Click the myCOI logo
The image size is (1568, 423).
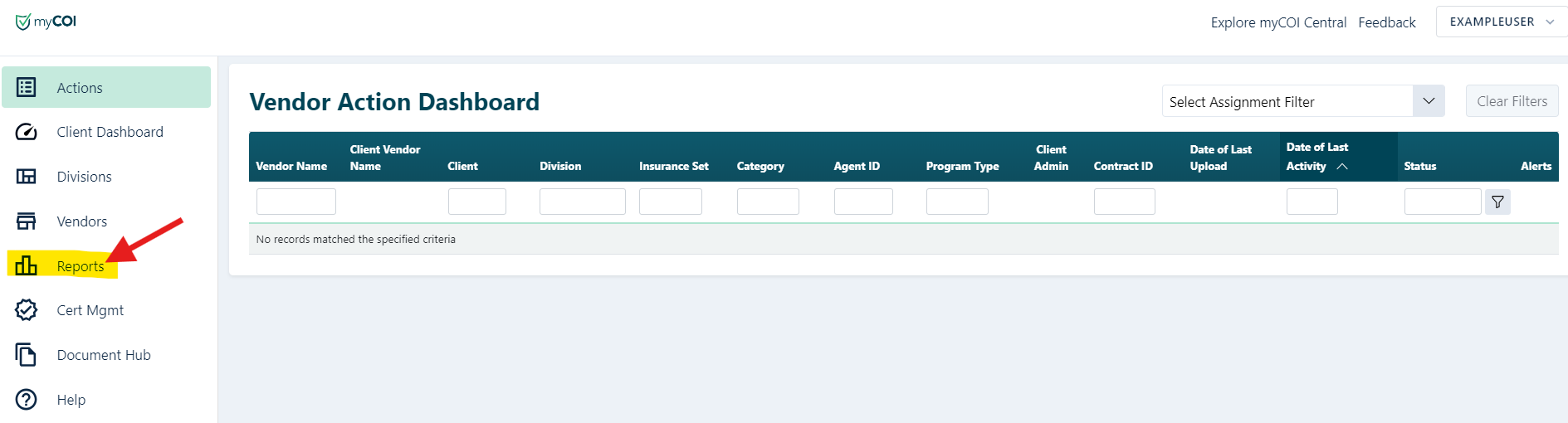46,22
